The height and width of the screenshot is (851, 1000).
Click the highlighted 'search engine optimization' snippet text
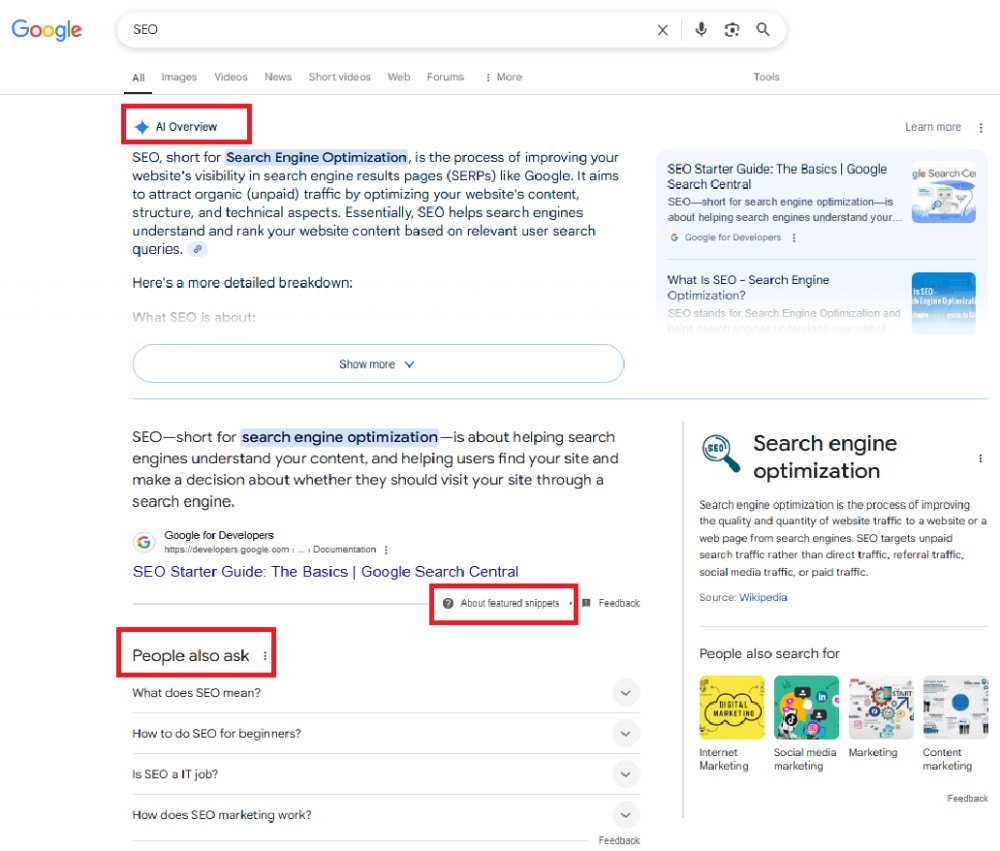click(x=339, y=437)
